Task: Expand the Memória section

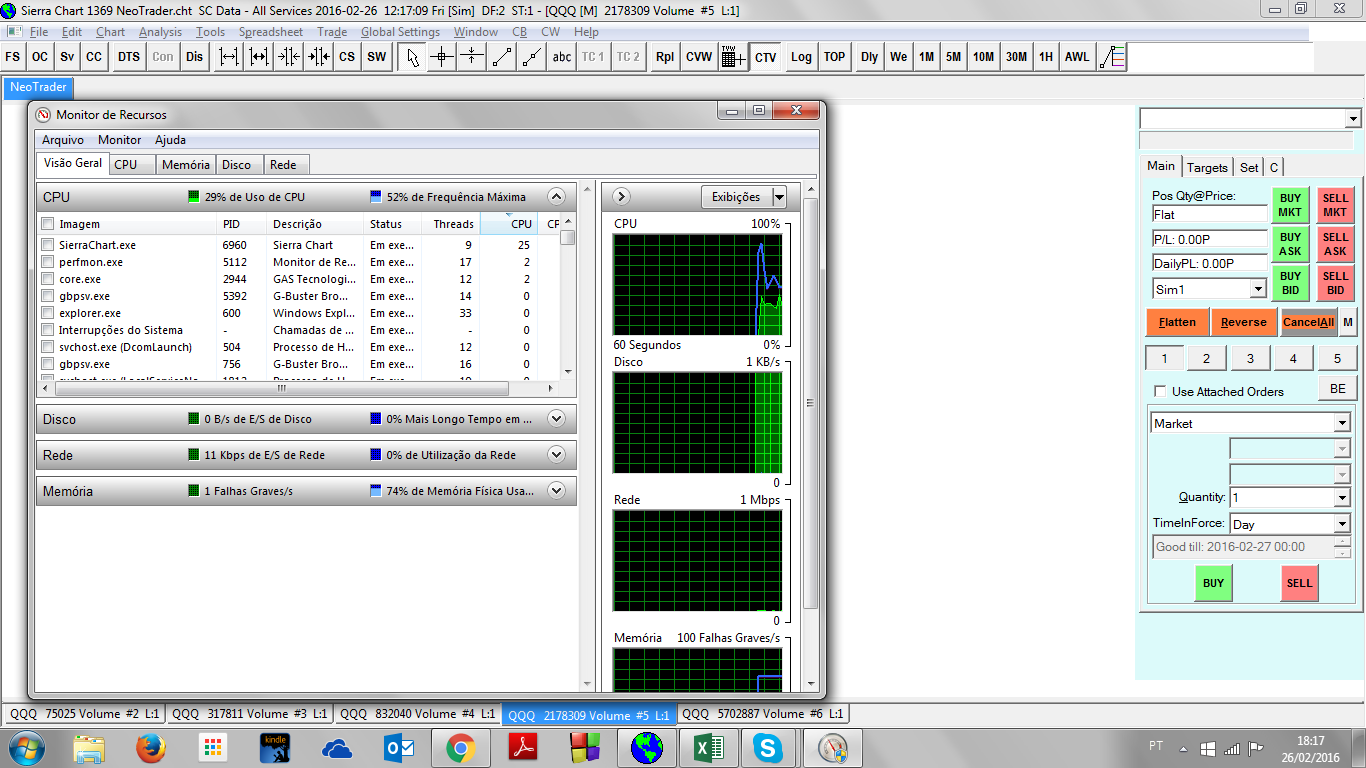Action: click(x=557, y=491)
